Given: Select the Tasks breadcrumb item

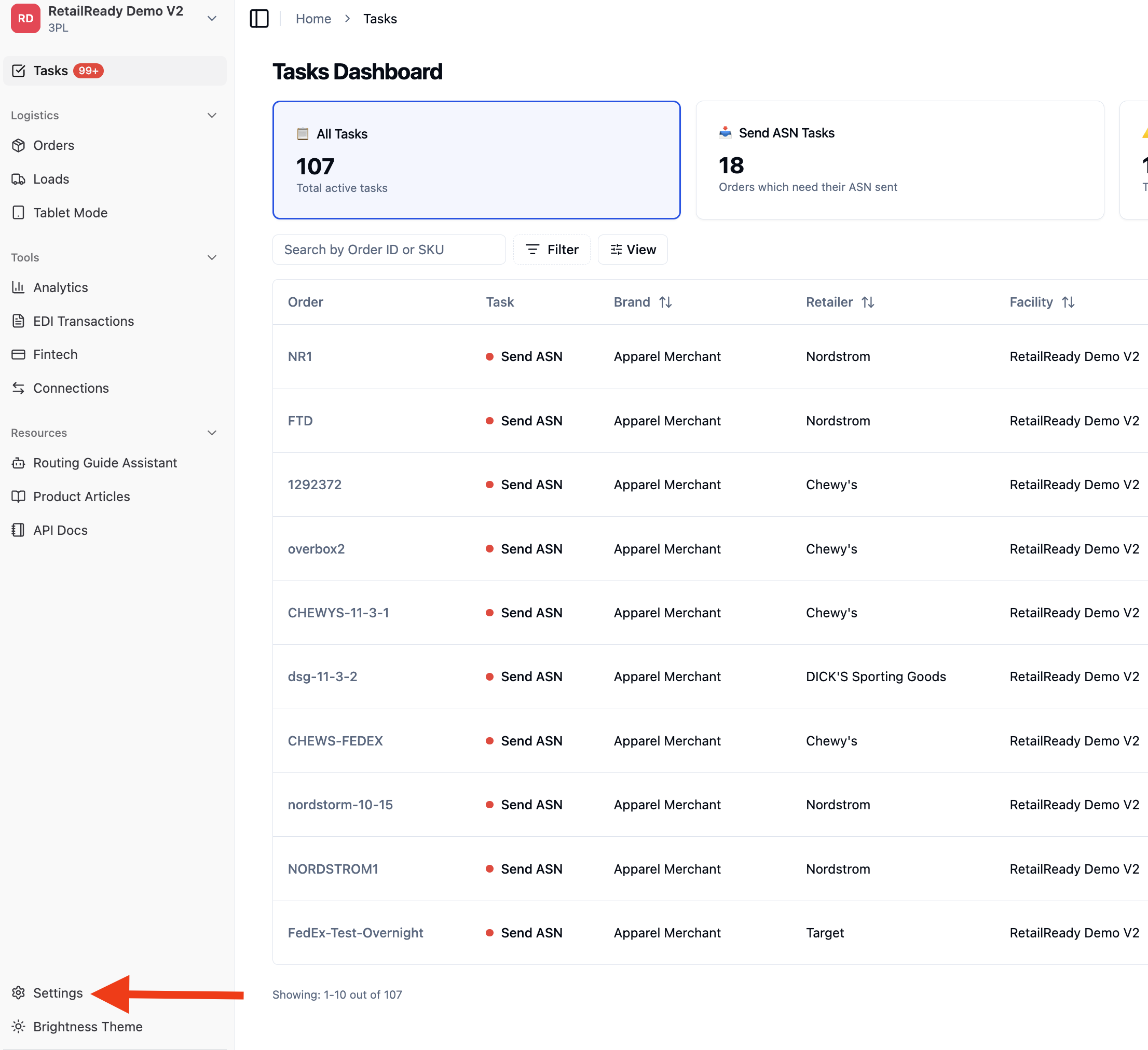Looking at the screenshot, I should (380, 19).
